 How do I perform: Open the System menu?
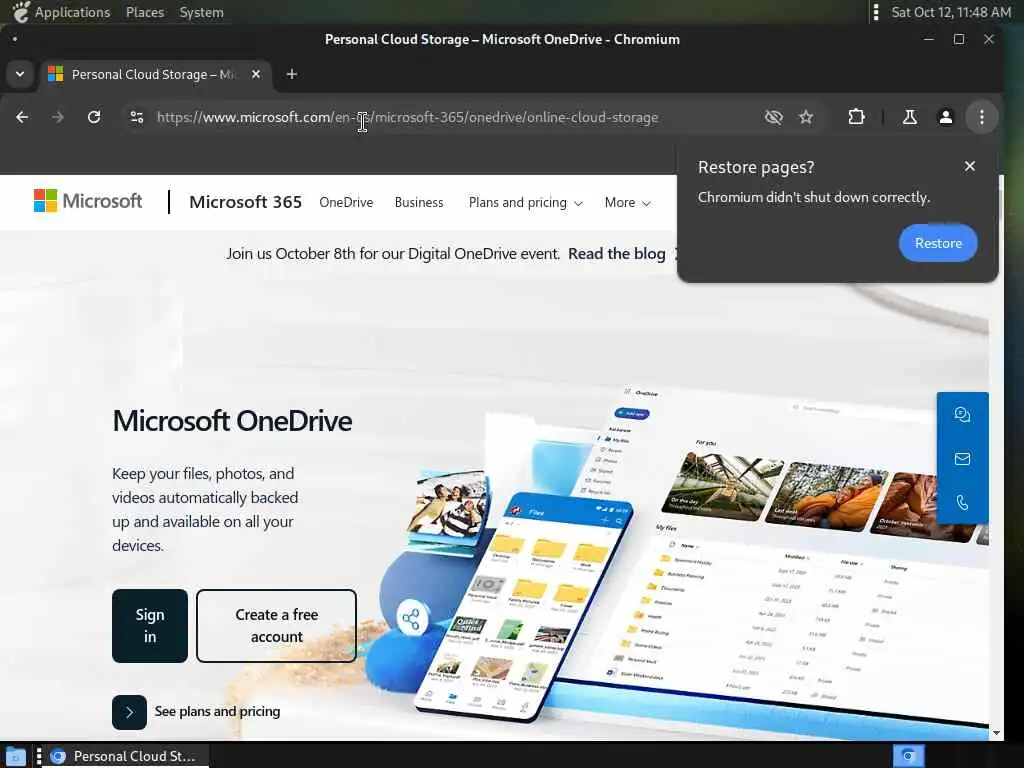click(x=201, y=12)
